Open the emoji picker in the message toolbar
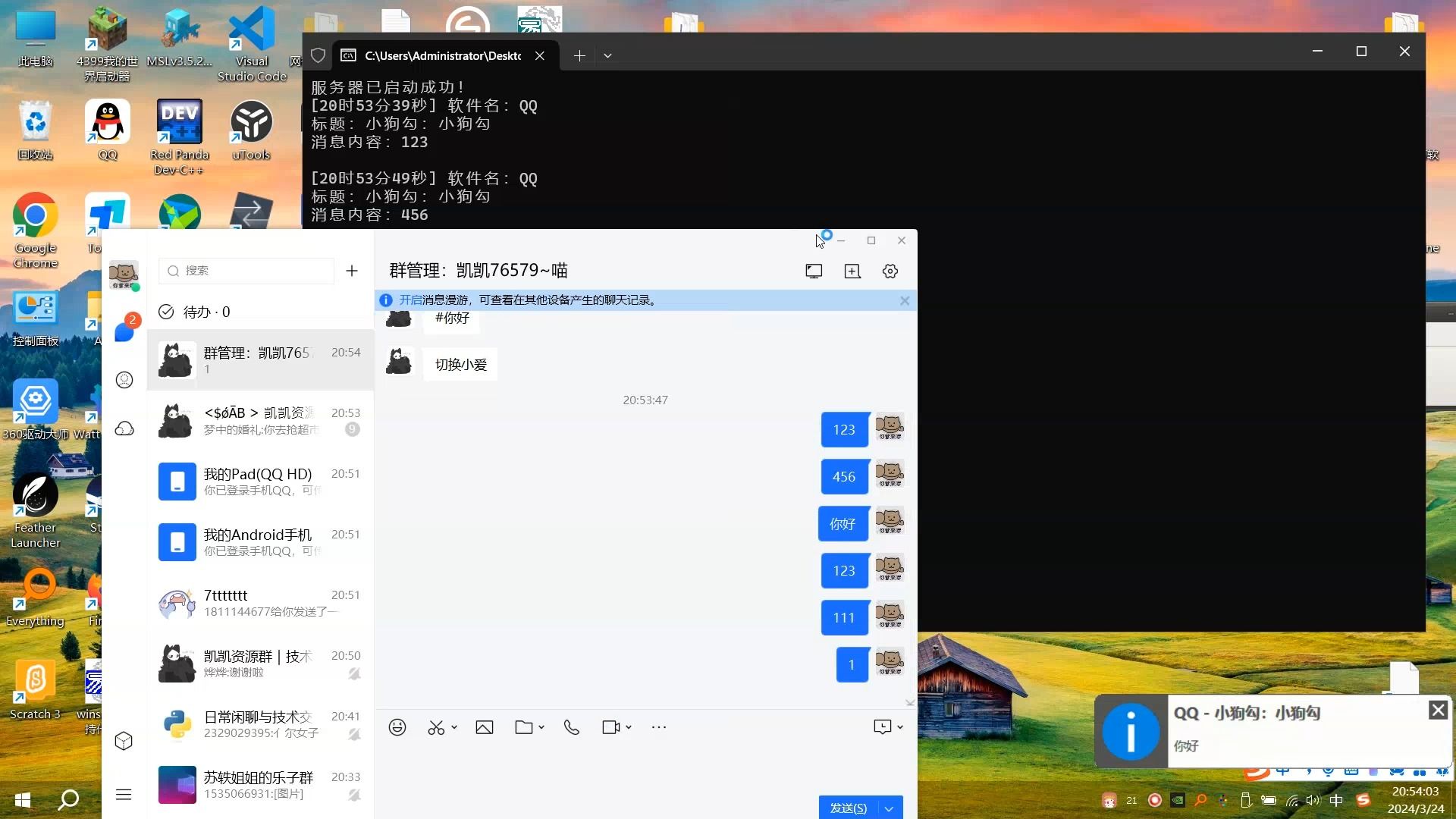 click(397, 726)
